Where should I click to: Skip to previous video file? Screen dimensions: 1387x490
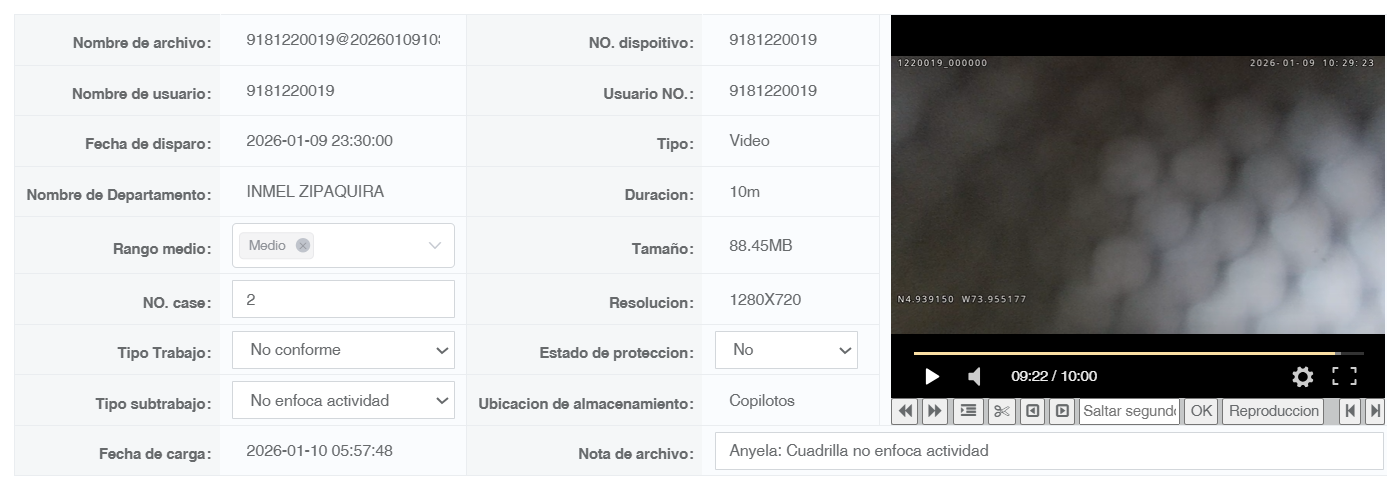(x=1350, y=411)
